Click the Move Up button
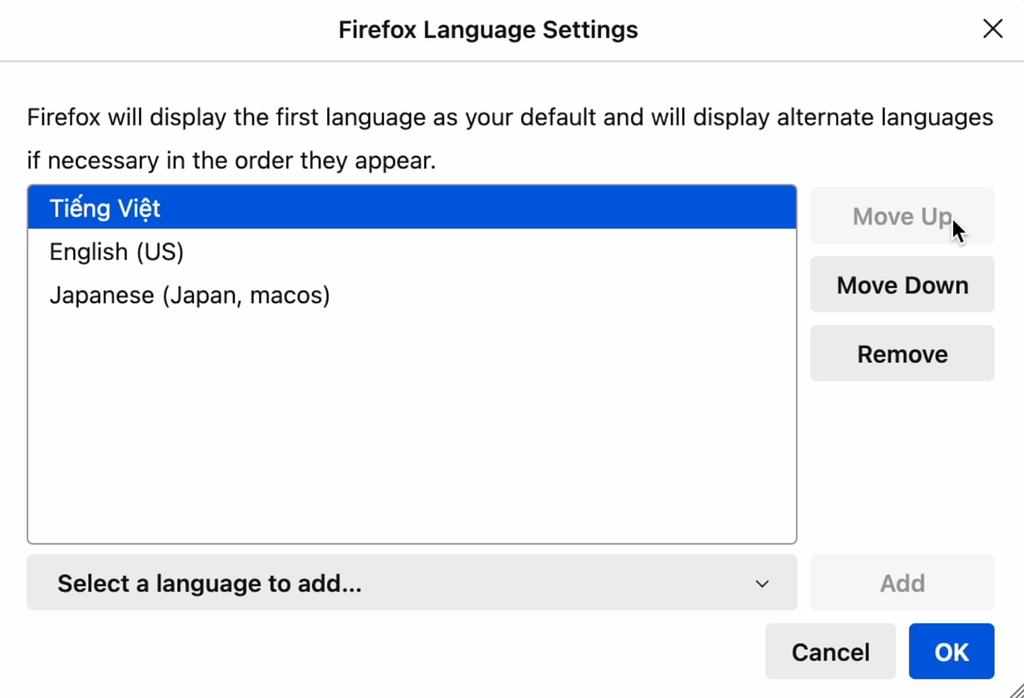Viewport: 1024px width, 698px height. pos(902,216)
